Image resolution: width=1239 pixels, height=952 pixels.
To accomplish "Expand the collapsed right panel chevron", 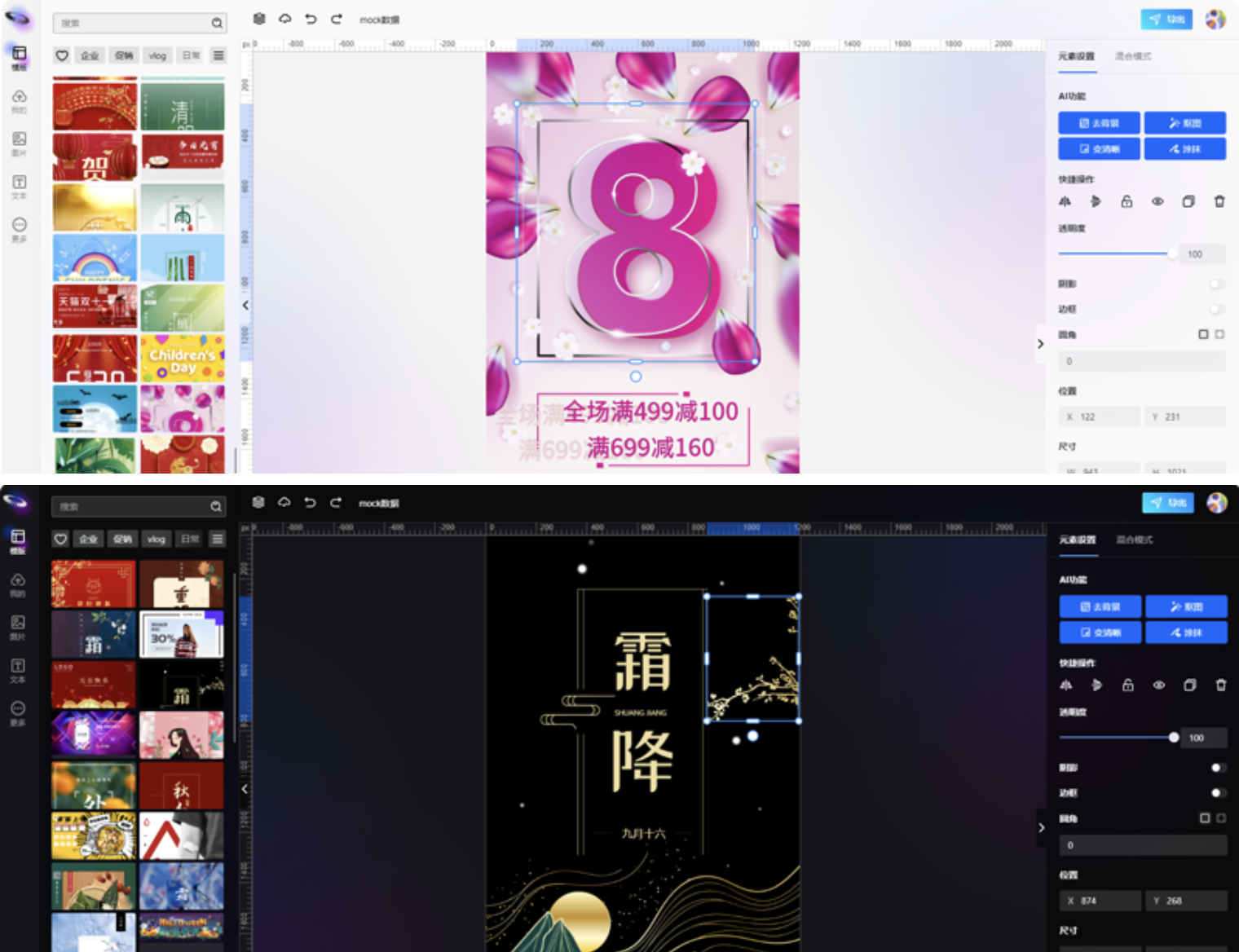I will [x=1041, y=345].
